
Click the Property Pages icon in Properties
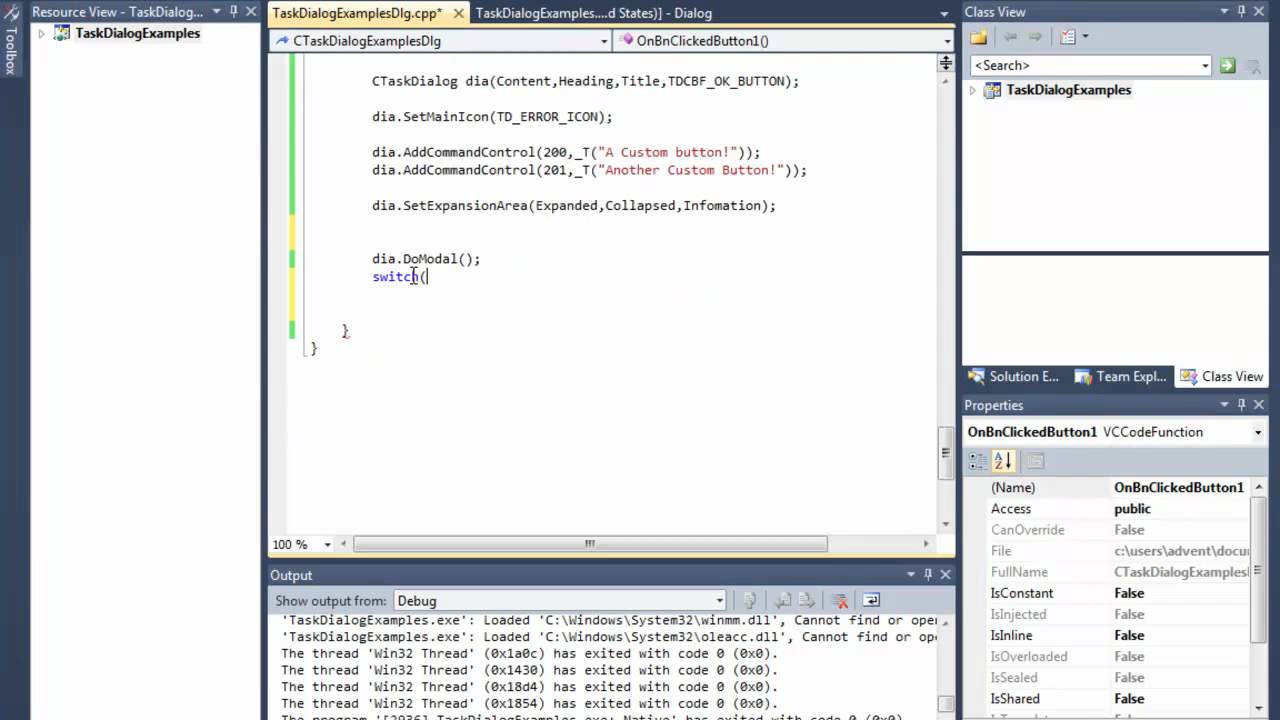[x=1036, y=461]
